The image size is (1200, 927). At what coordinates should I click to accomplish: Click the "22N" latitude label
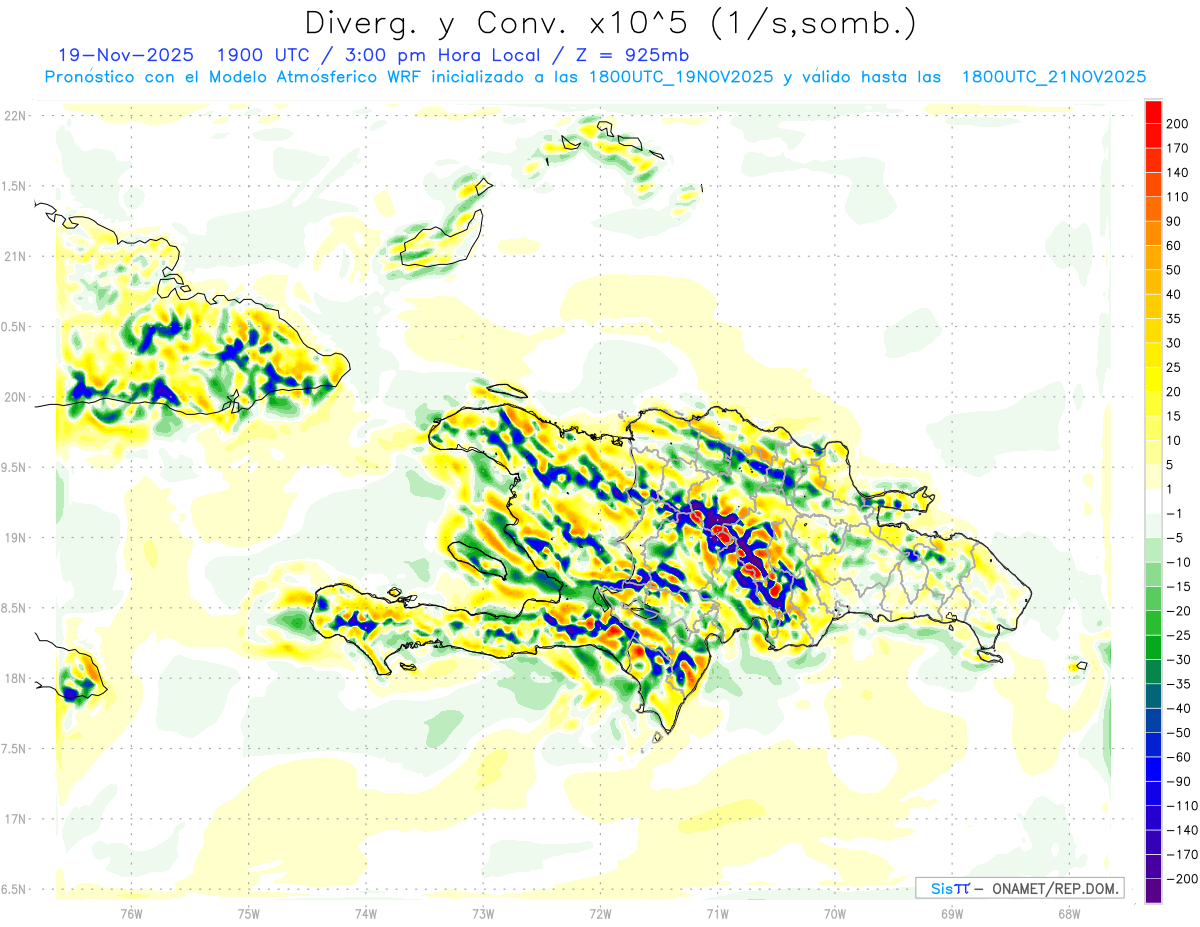(15, 116)
